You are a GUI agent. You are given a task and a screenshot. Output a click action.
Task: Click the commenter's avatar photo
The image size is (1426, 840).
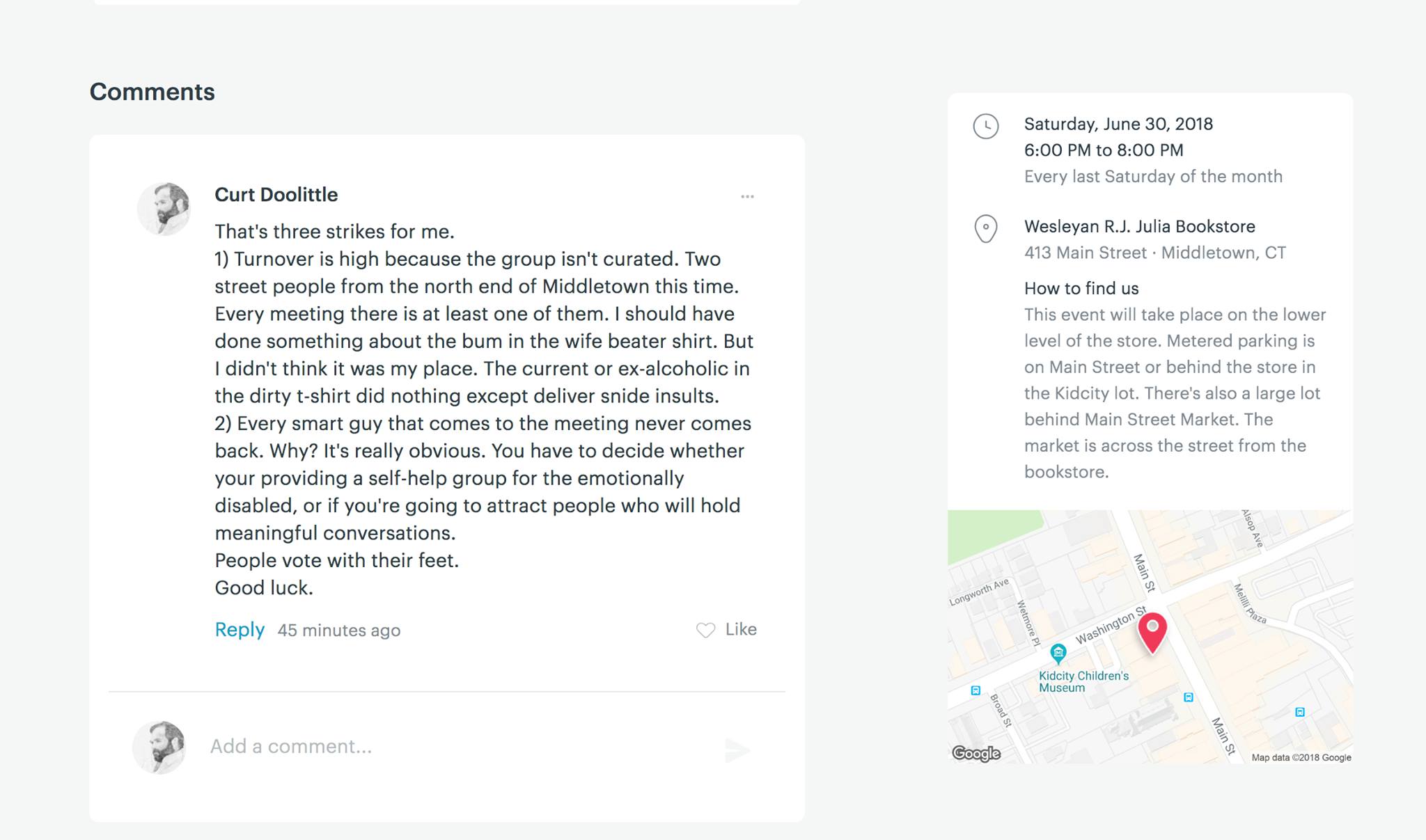pos(164,208)
